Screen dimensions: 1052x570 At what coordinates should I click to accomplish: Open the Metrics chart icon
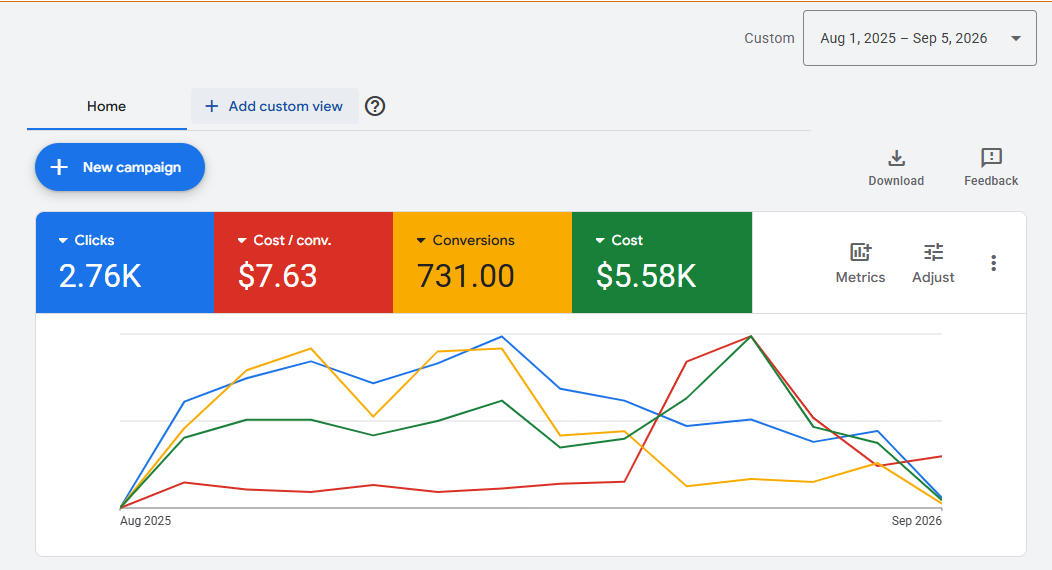coord(860,252)
